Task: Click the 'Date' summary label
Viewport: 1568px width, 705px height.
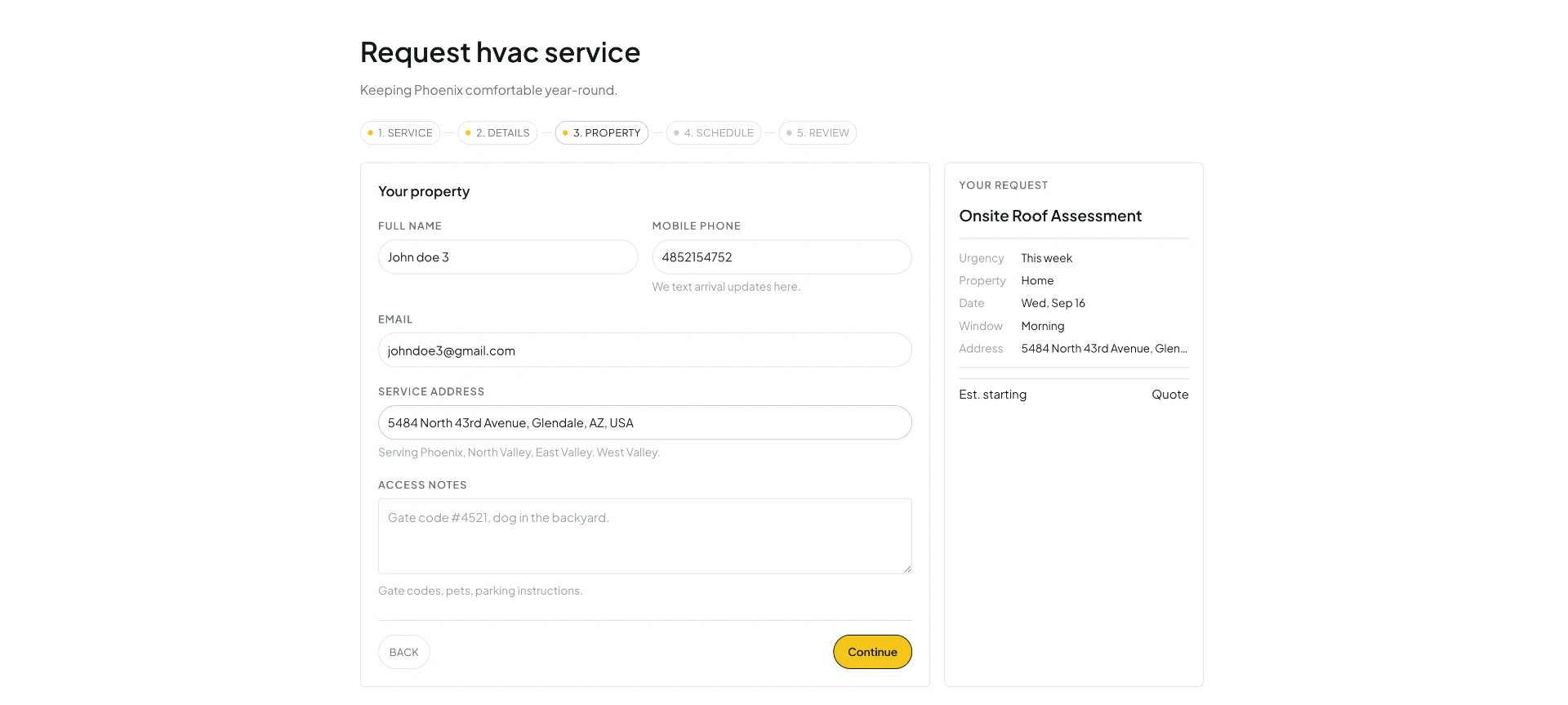Action: (x=971, y=303)
